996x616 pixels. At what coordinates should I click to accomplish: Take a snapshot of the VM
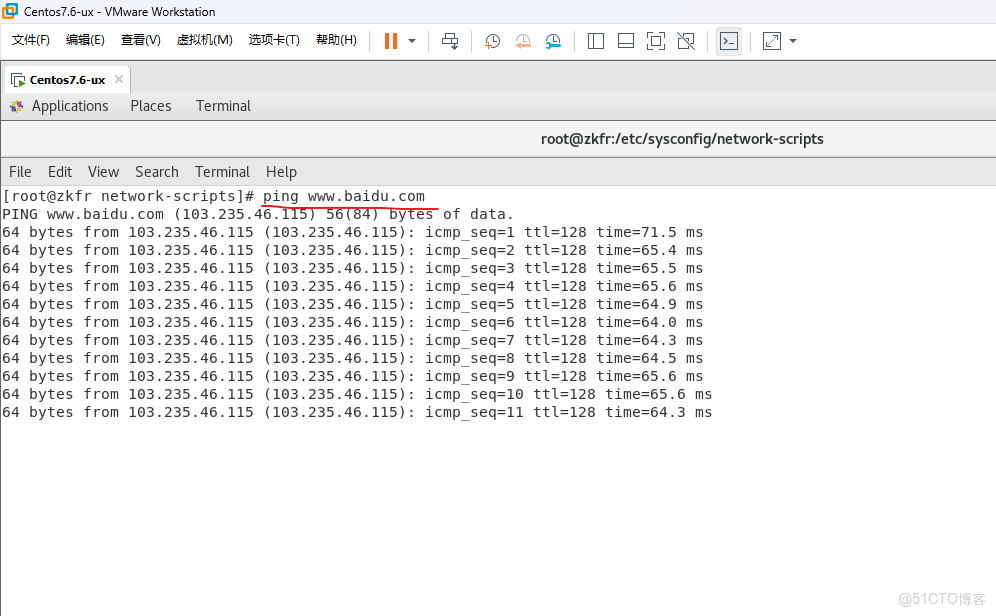tap(492, 41)
